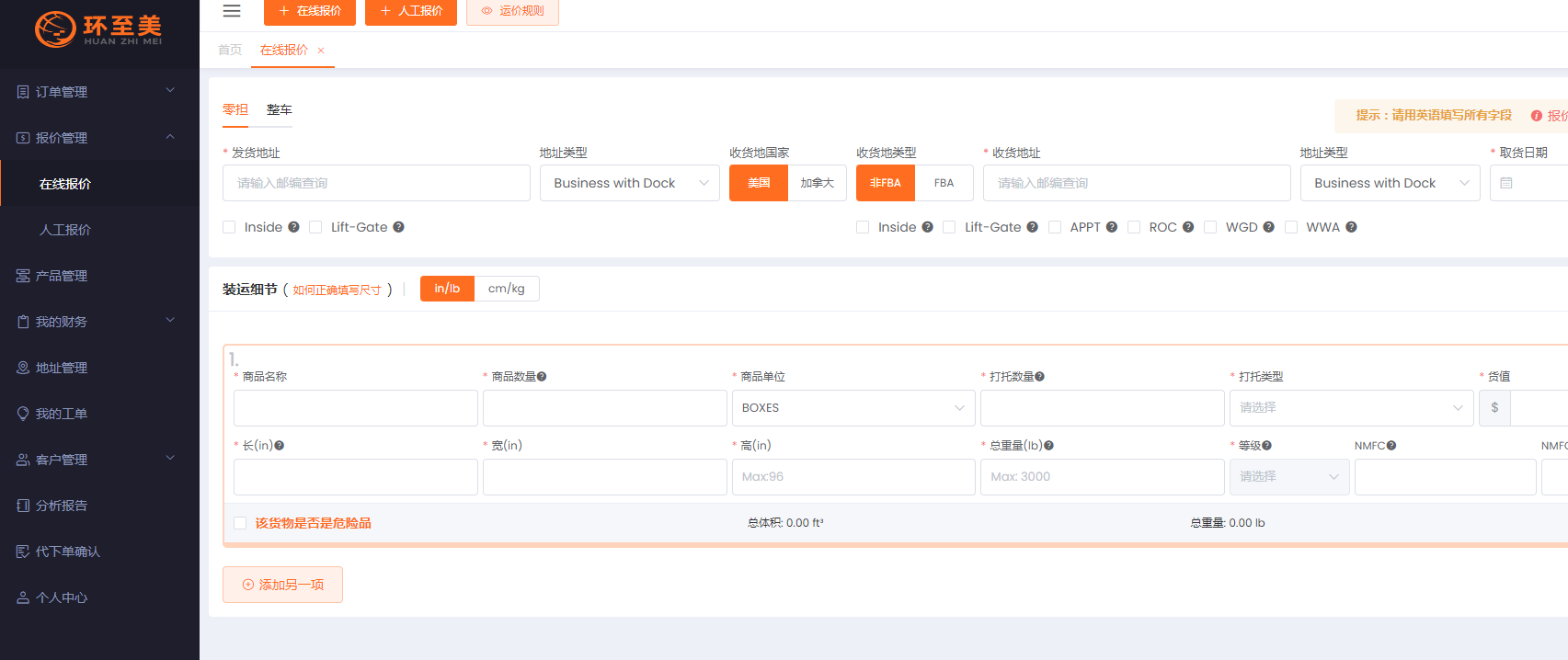Toggle the WGD checkbox
The image size is (1568, 660).
click(x=1210, y=227)
